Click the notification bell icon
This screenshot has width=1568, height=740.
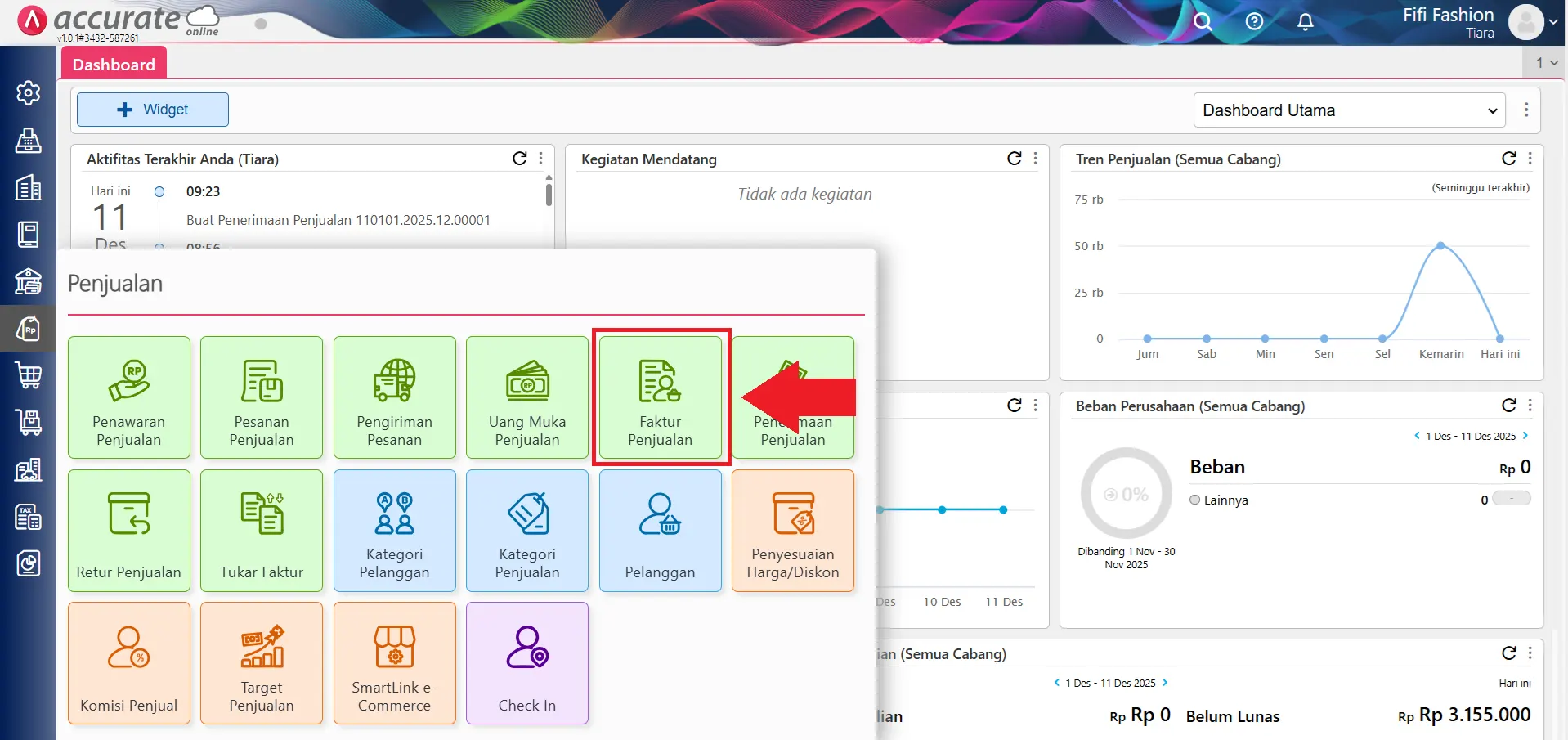(x=1306, y=22)
